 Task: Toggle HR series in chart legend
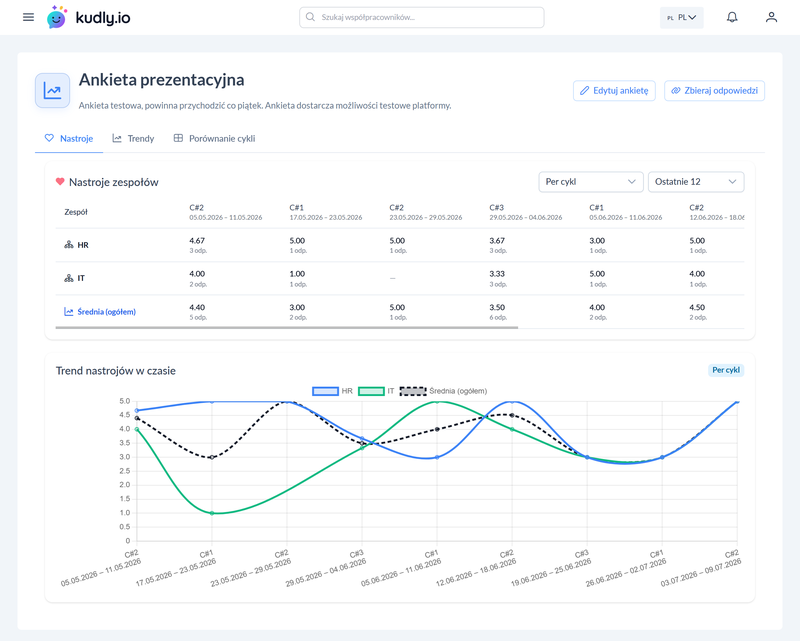333,391
